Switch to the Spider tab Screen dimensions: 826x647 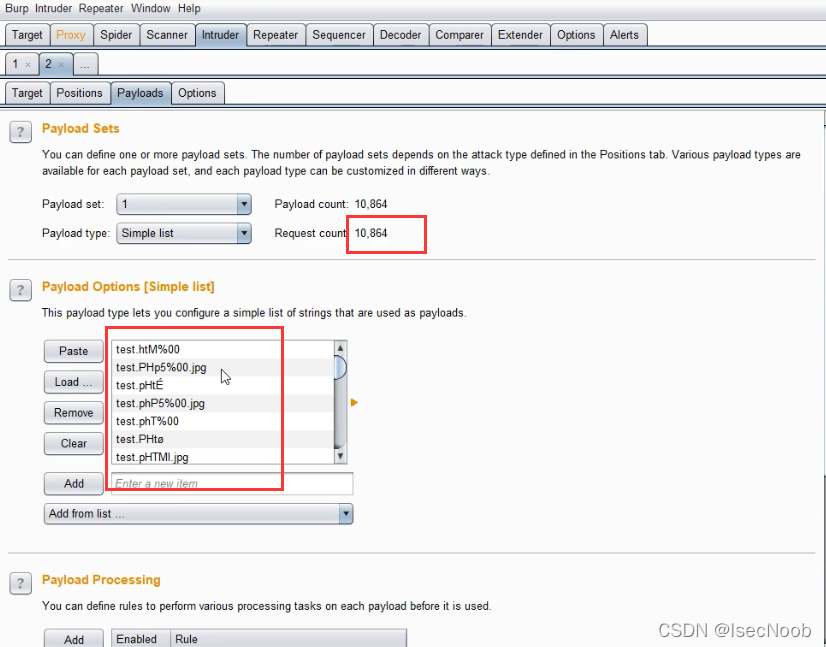(116, 35)
